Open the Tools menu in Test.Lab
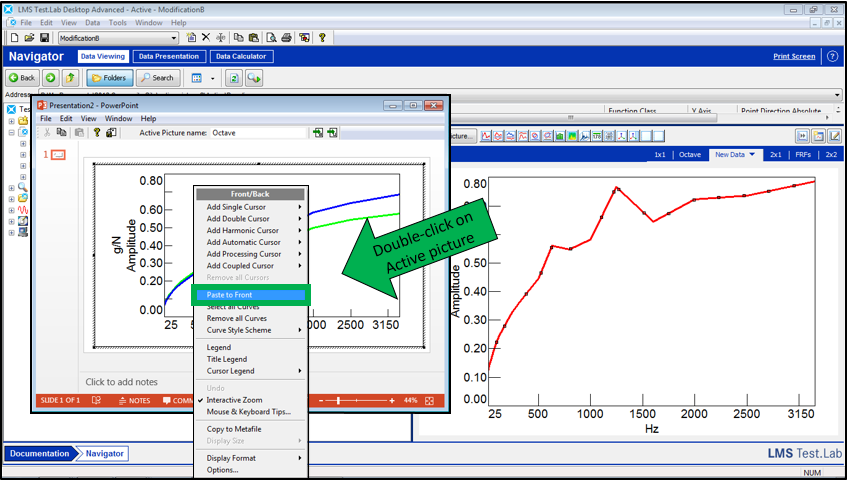Viewport: 847px width, 481px height. (x=117, y=23)
